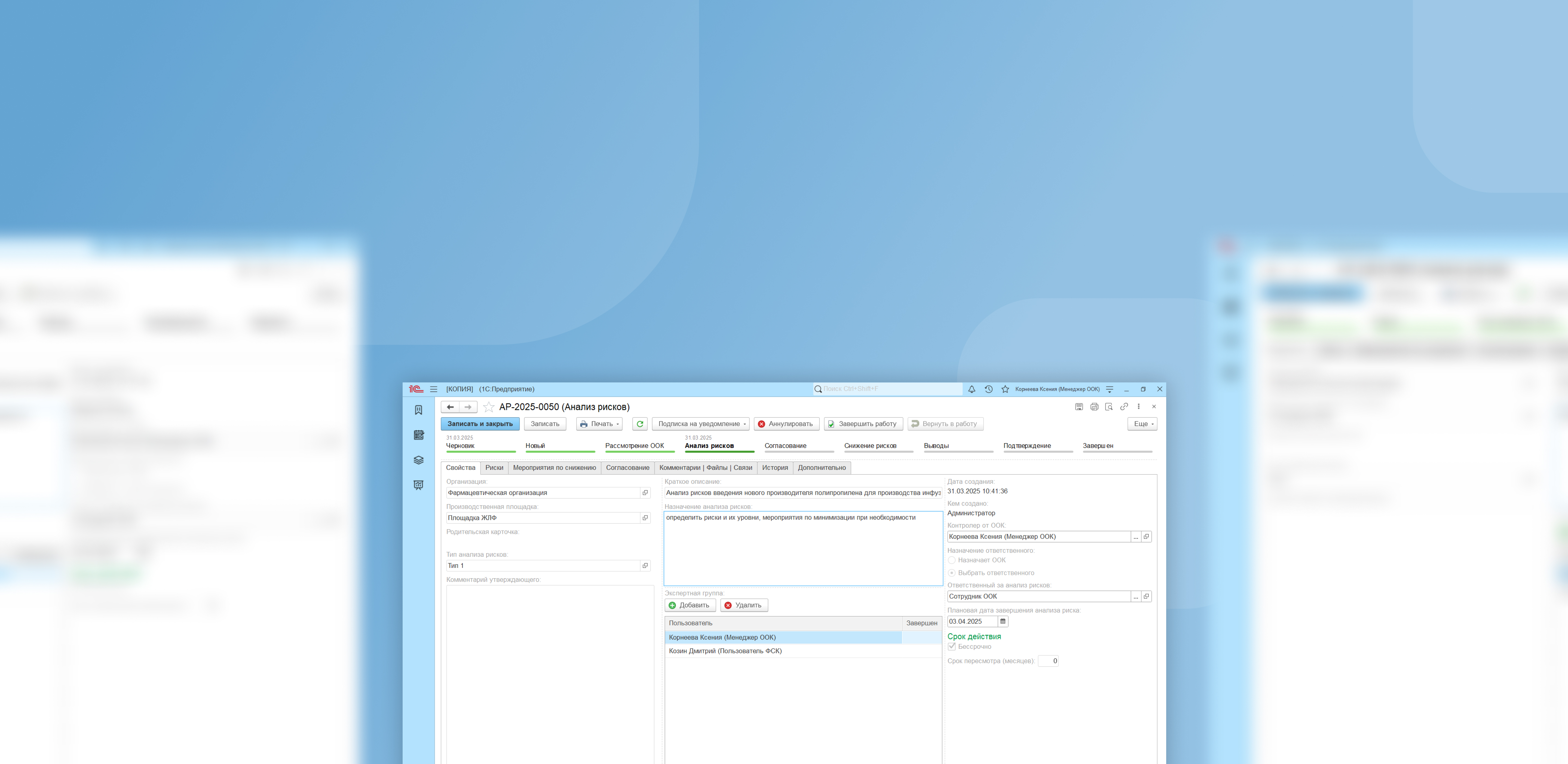This screenshot has height=764, width=1568.
Task: Click the Пользователь column header
Action: 783,623
